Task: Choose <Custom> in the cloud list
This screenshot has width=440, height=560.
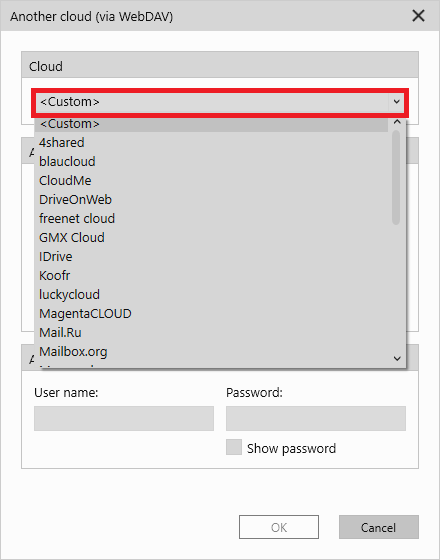Action: [x=211, y=124]
